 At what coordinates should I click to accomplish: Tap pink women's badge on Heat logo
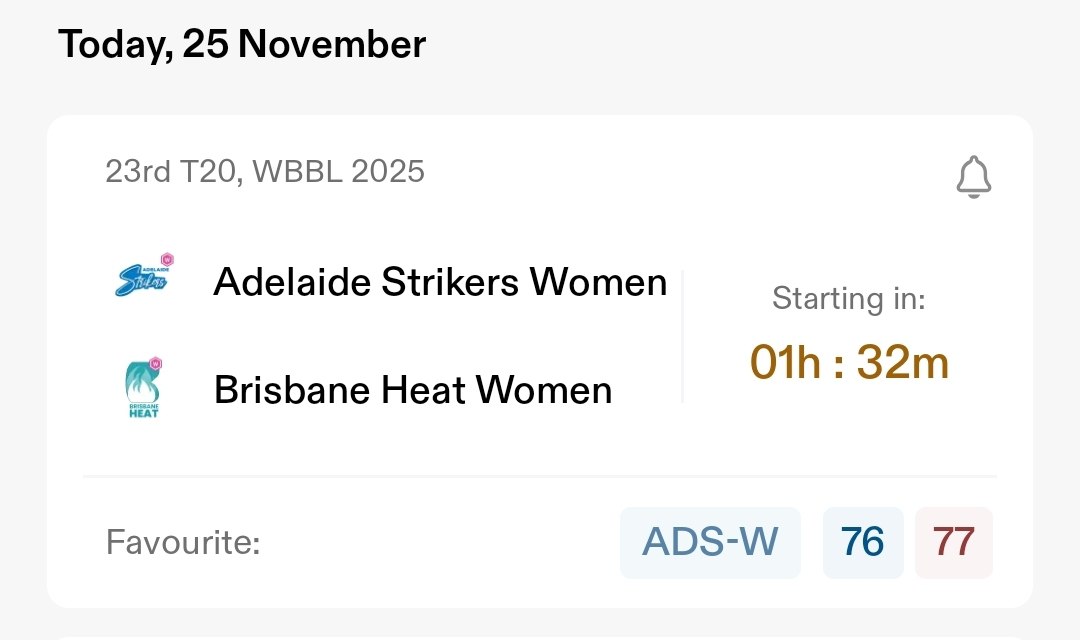(155, 364)
